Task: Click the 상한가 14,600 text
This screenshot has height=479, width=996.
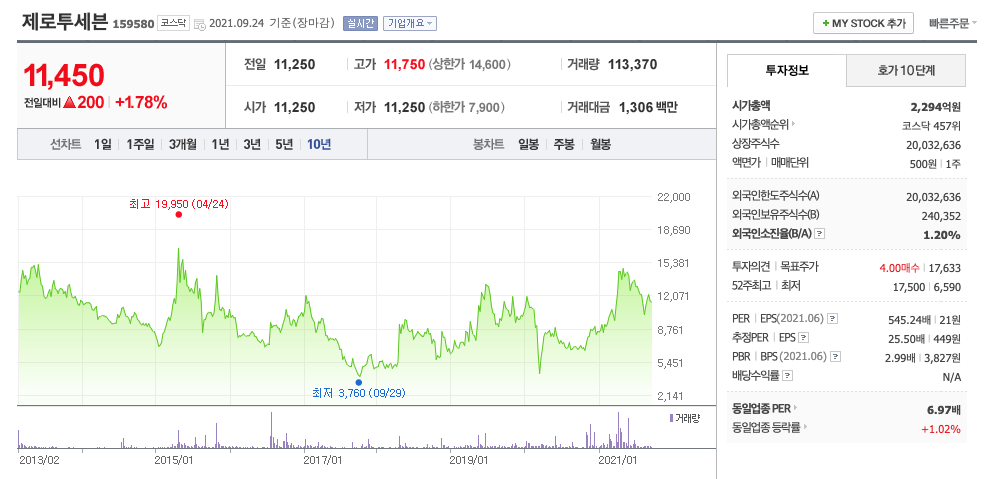Action: 470,64
